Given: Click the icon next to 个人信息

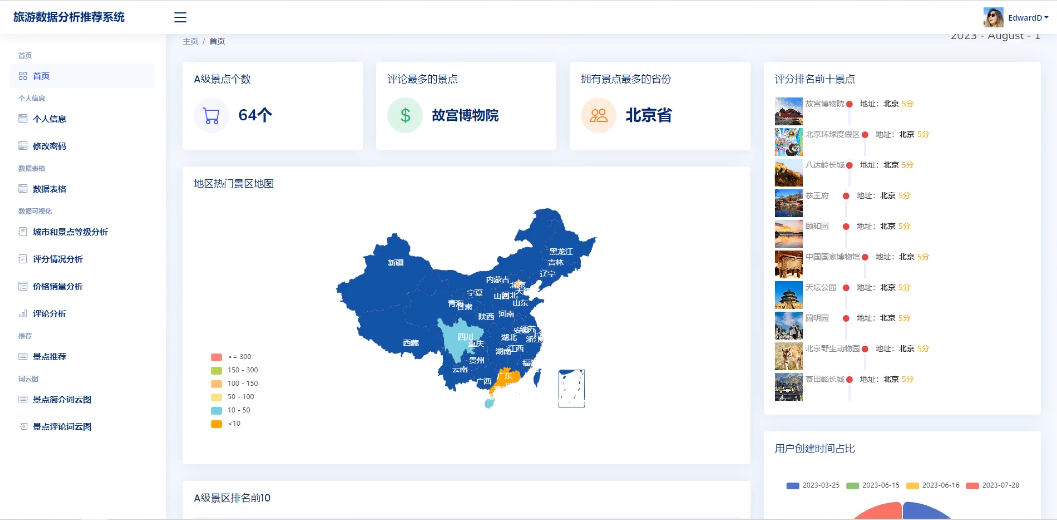Looking at the screenshot, I should [x=23, y=119].
